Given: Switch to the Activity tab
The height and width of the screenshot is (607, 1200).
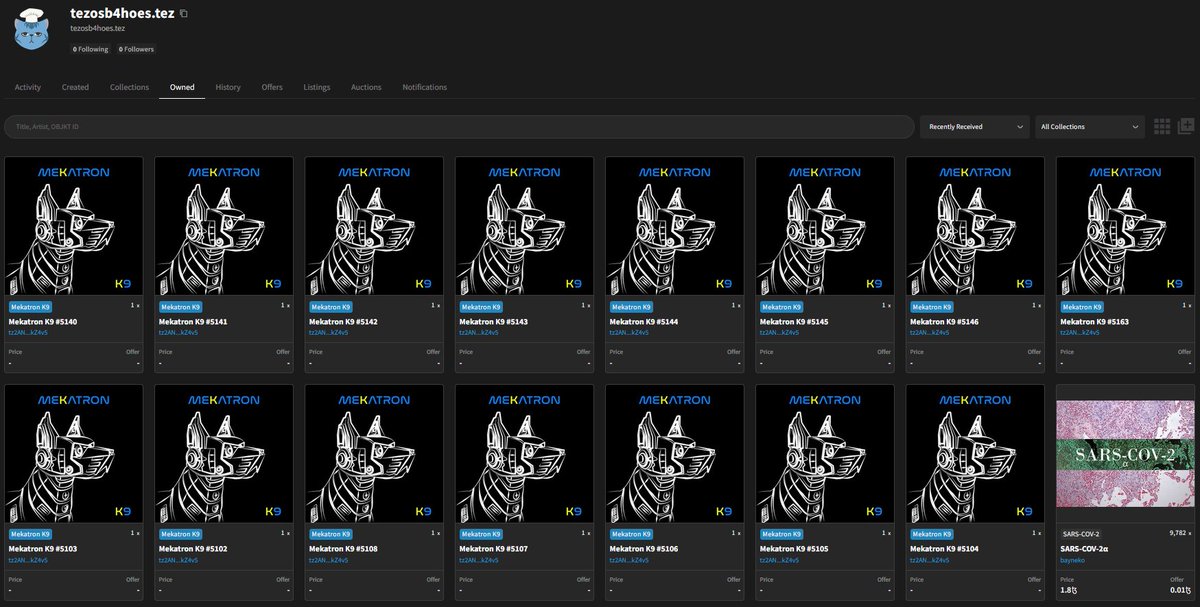Looking at the screenshot, I should 27,87.
